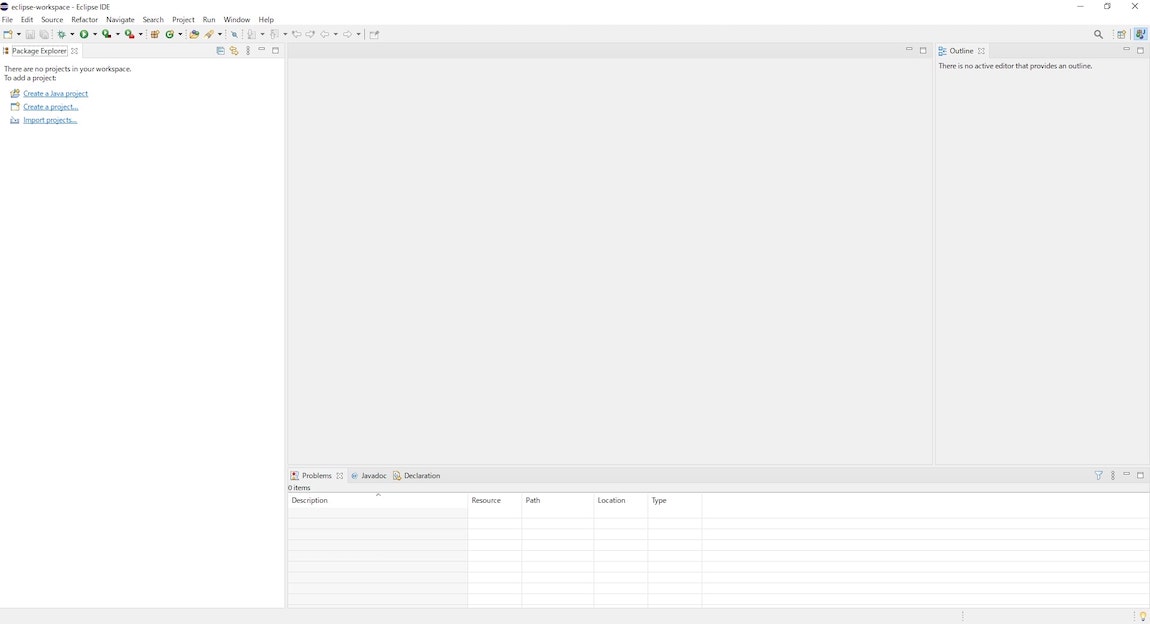Screen dimensions: 1150x624
Task: Open the Run menu
Action: point(209,20)
